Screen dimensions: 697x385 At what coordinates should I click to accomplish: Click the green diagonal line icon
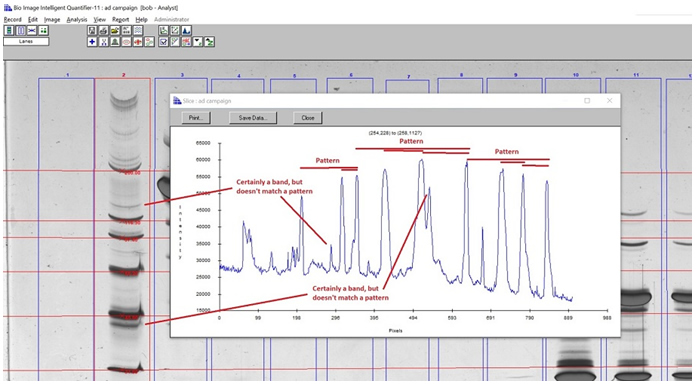pos(175,42)
